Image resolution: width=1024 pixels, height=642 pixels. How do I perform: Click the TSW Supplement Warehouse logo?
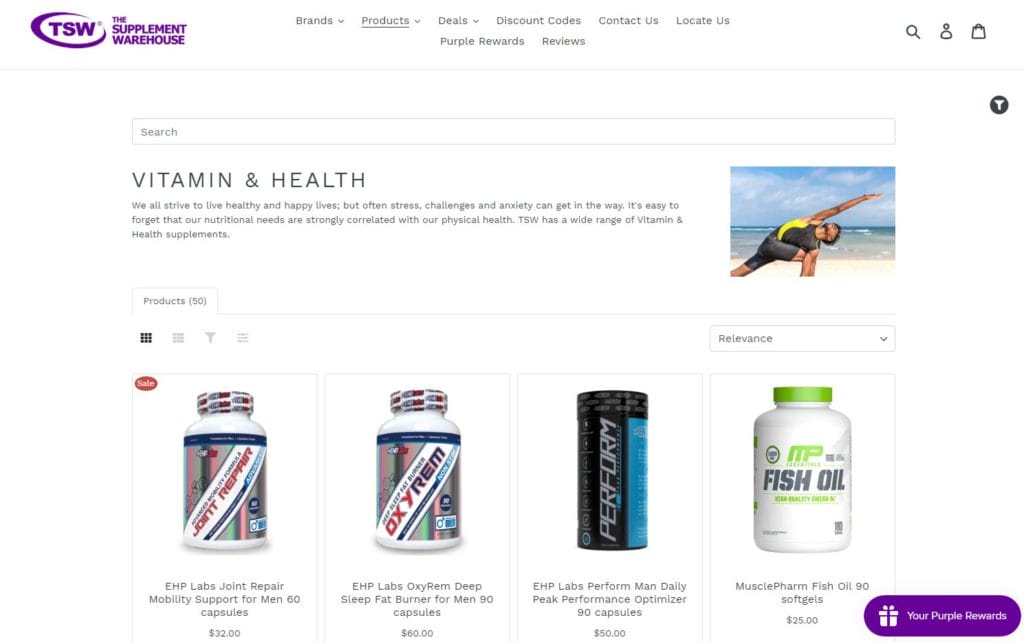108,29
